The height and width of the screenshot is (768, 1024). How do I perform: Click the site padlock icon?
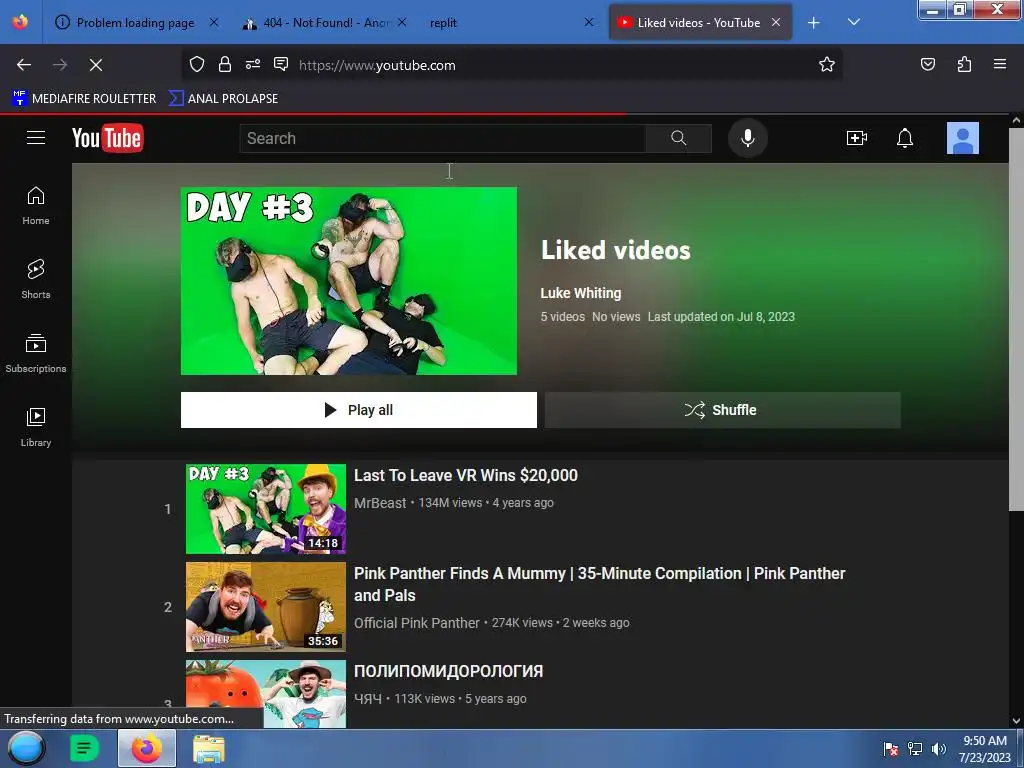click(225, 64)
